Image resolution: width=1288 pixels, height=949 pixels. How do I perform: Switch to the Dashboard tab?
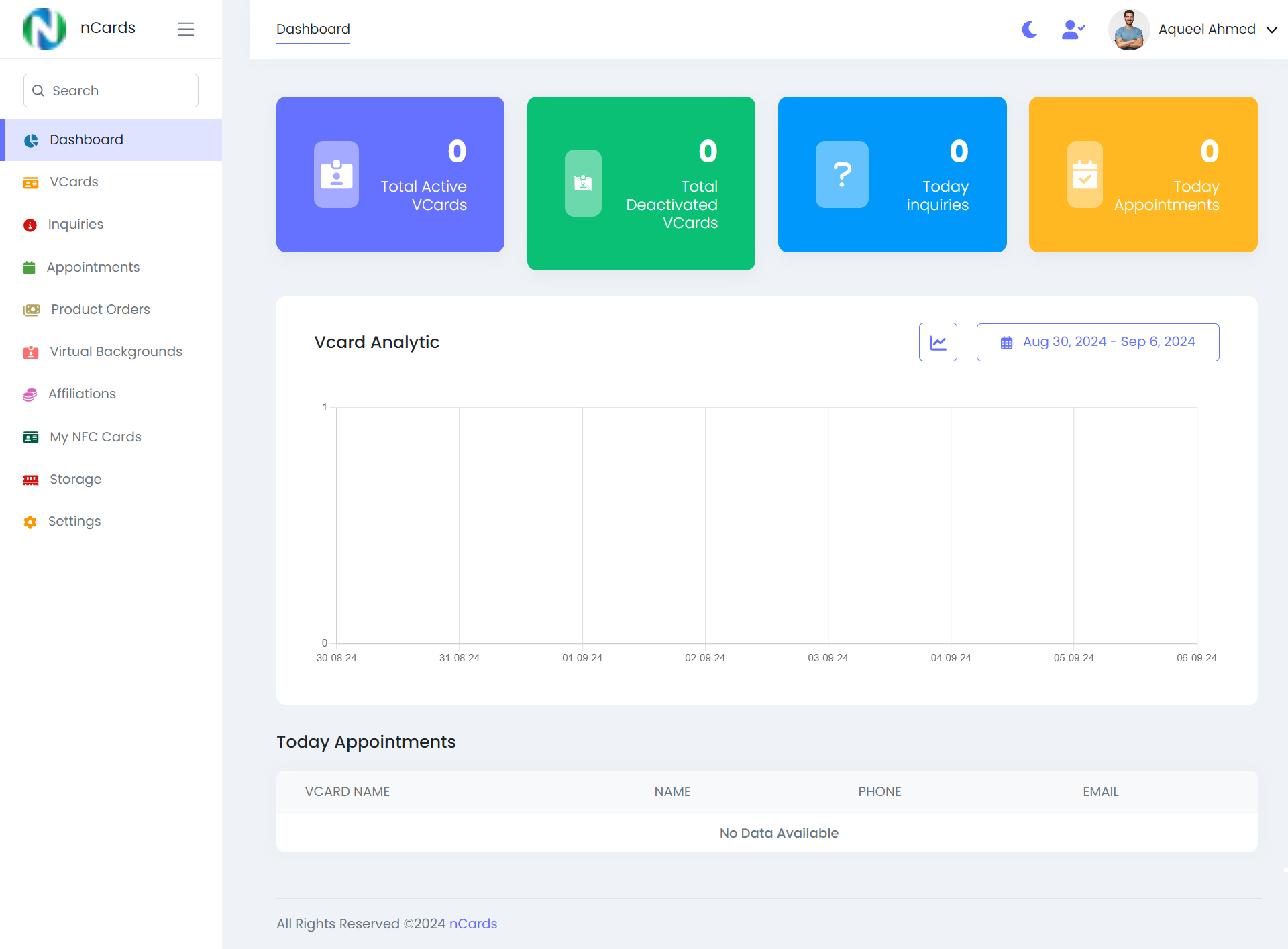pos(313,29)
